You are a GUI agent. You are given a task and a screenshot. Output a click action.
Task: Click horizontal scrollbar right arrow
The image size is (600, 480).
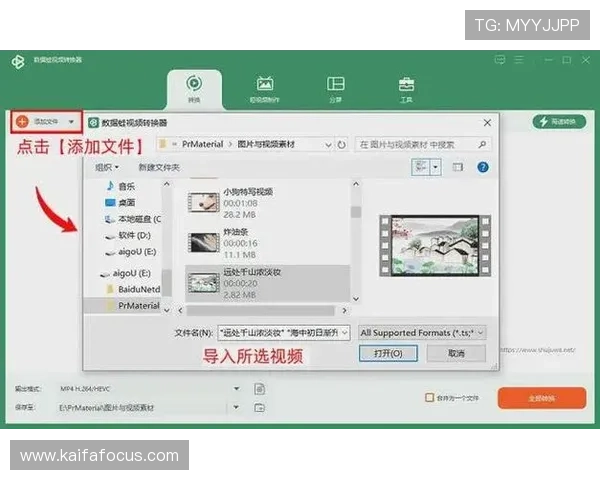[x=344, y=310]
